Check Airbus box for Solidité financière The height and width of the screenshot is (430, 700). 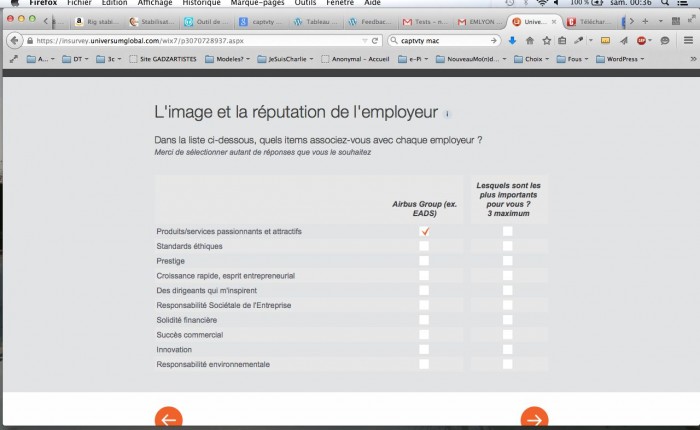coord(424,320)
